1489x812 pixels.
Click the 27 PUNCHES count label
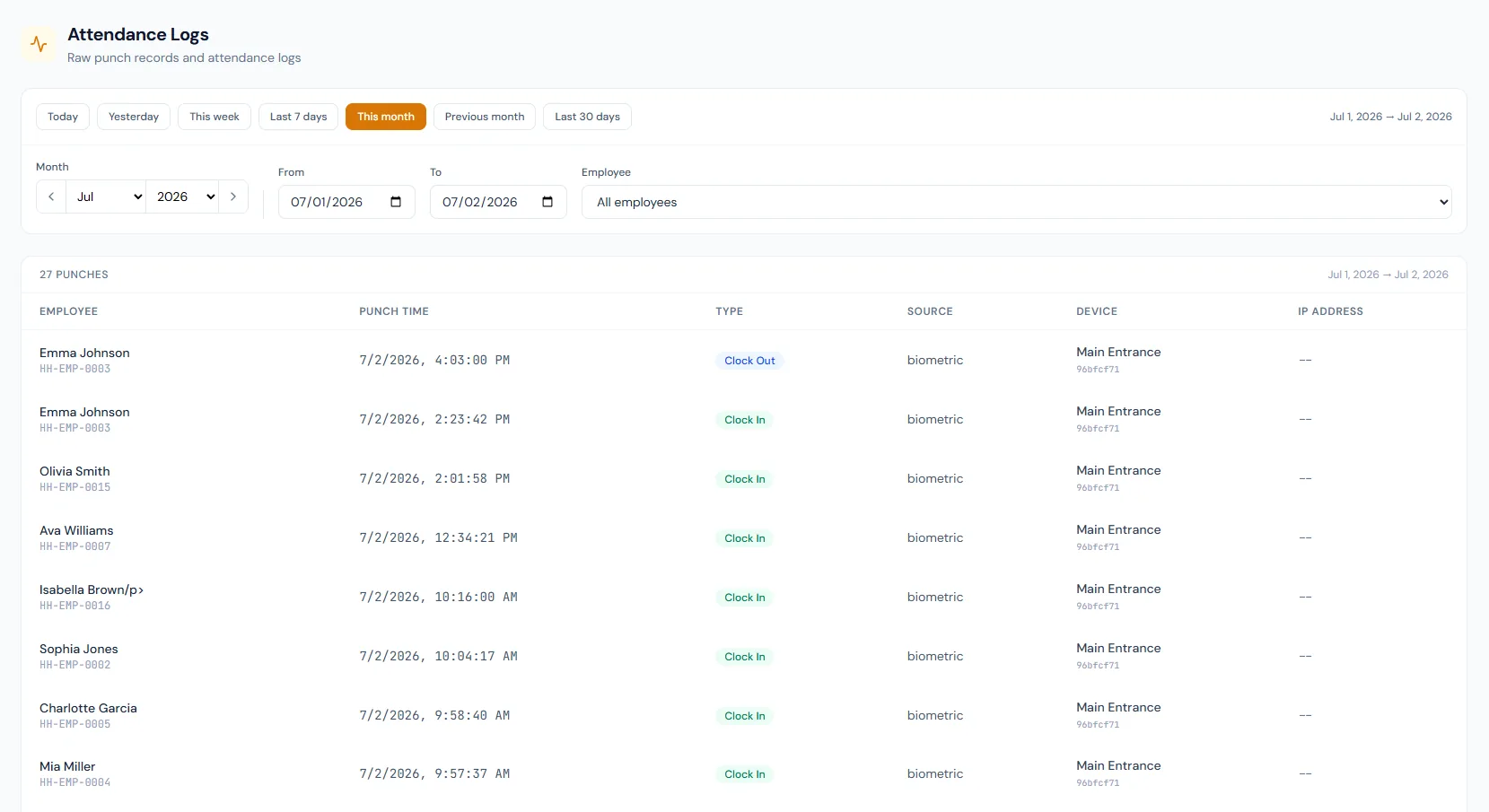tap(74, 275)
